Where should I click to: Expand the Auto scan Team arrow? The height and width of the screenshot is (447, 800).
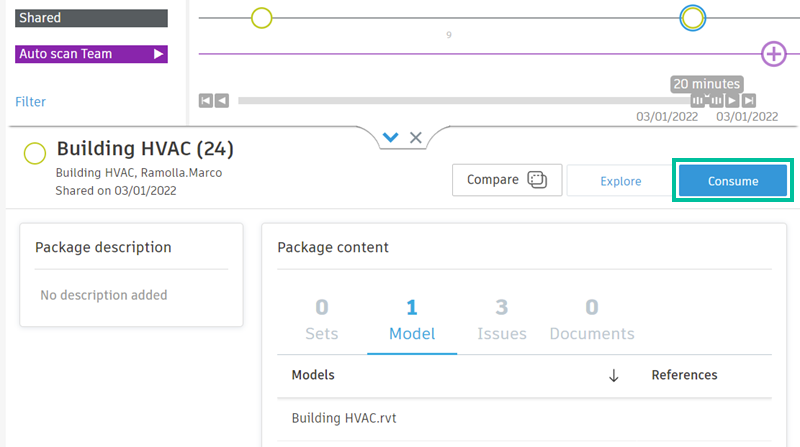(x=158, y=54)
